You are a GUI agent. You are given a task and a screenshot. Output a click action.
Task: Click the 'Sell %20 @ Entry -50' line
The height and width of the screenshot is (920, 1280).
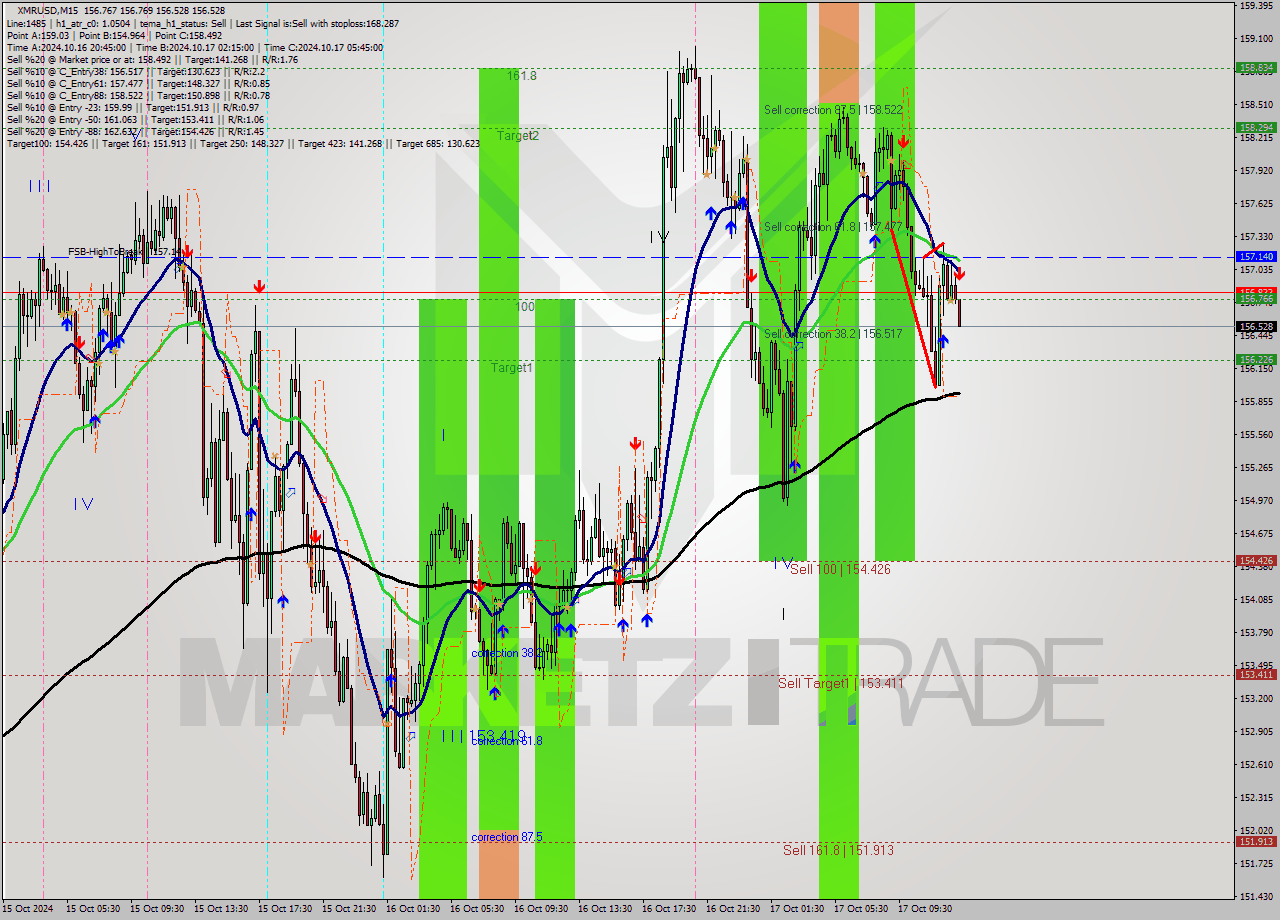[135, 119]
